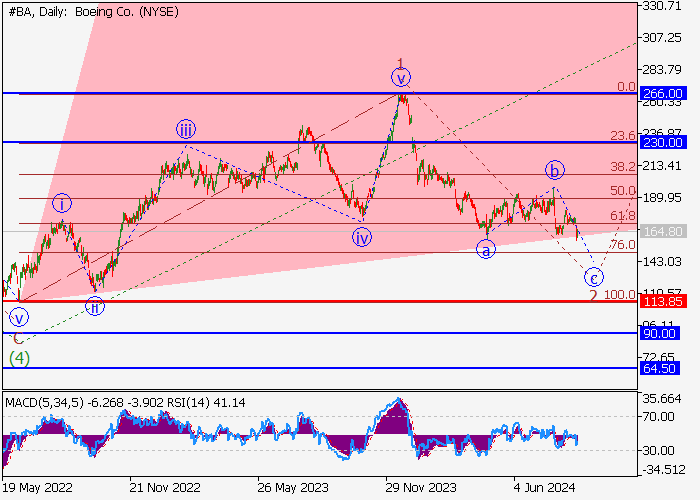Select the 61.8 Fibonacci level label

pos(623,216)
